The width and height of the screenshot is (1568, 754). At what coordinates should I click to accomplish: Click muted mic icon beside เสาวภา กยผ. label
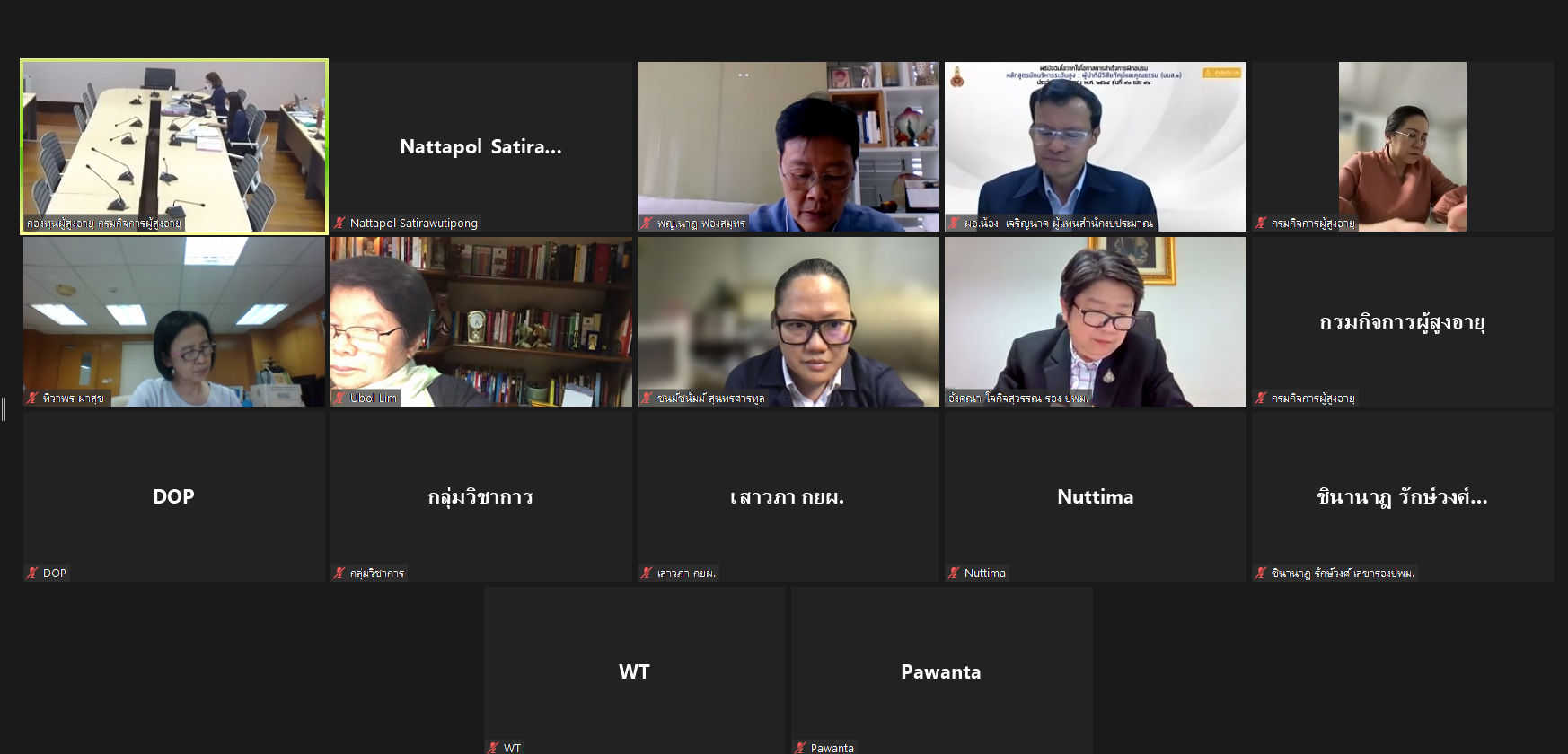point(647,573)
